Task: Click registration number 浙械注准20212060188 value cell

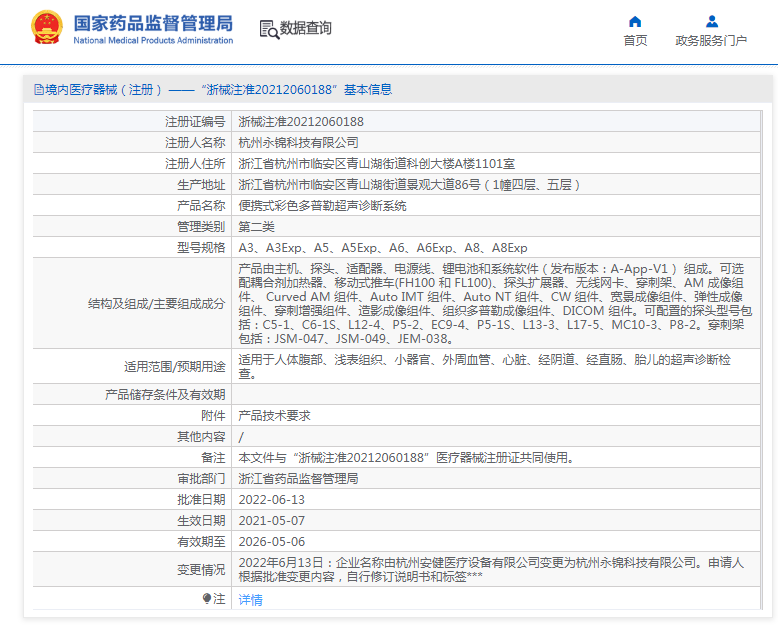Action: pos(301,122)
